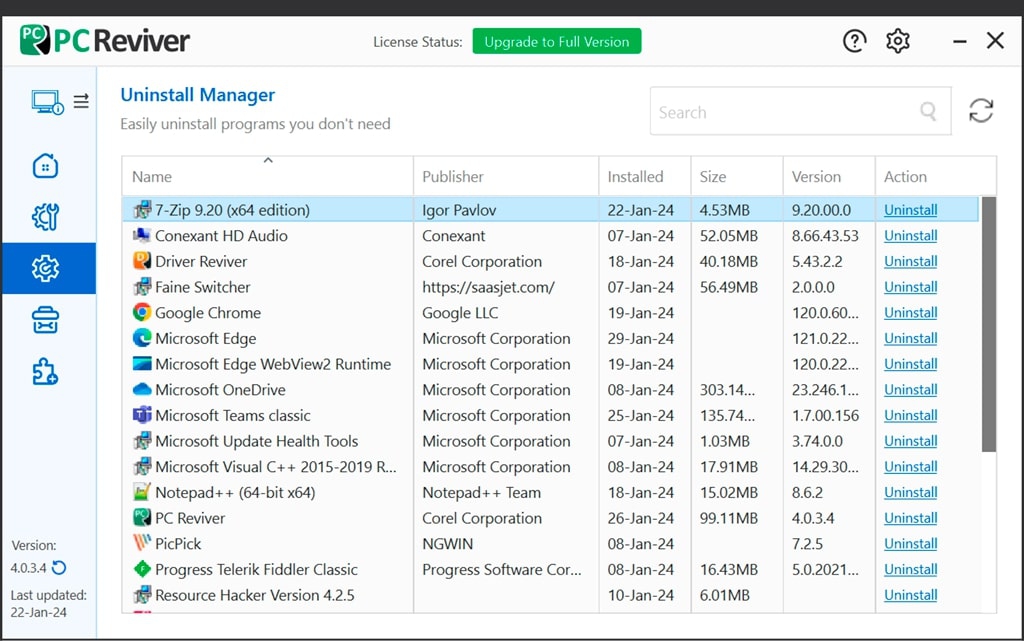
Task: Uninstall Google Chrome via its link
Action: (x=910, y=313)
